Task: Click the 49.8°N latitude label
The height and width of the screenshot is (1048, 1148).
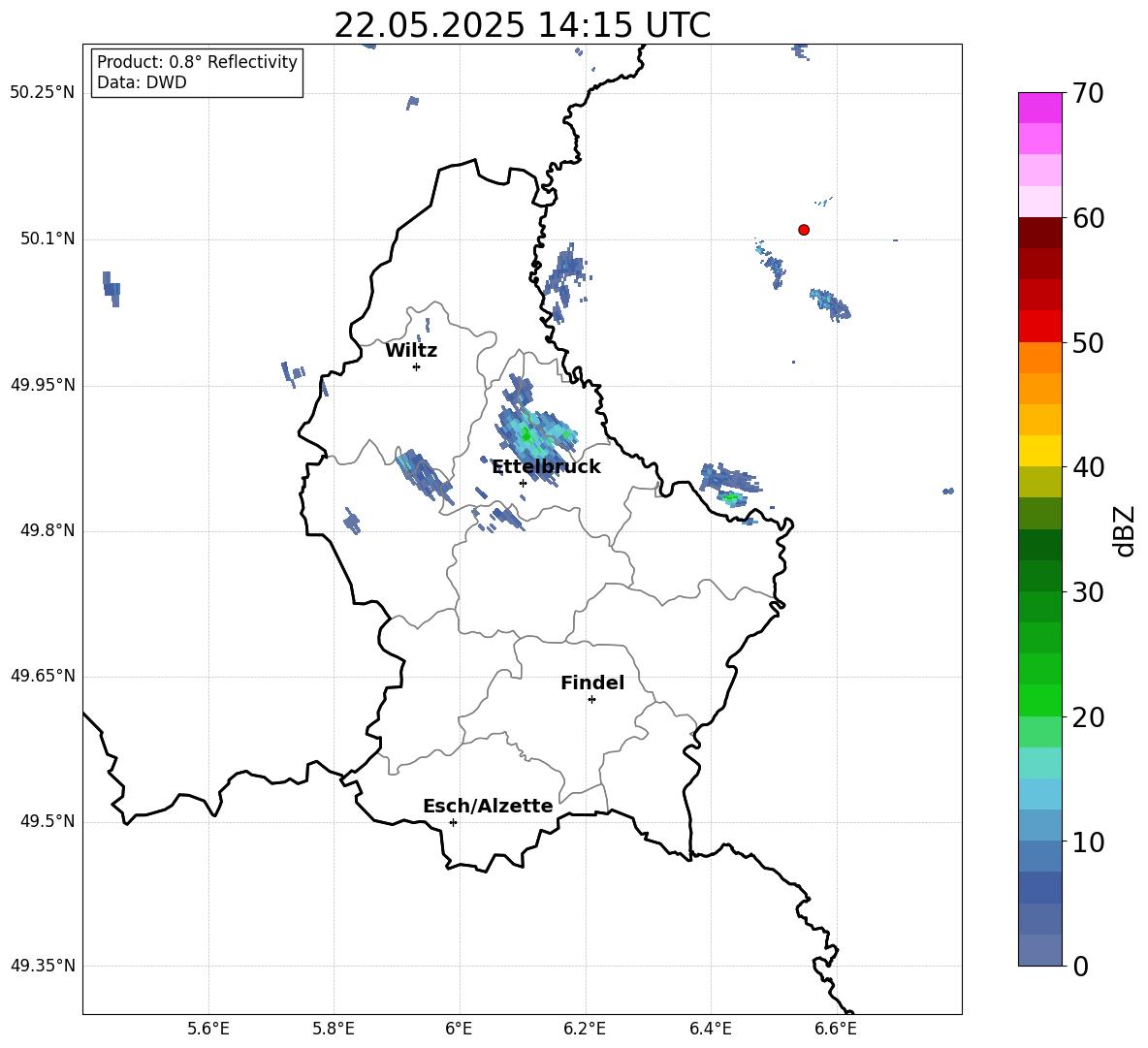Action: [x=48, y=530]
